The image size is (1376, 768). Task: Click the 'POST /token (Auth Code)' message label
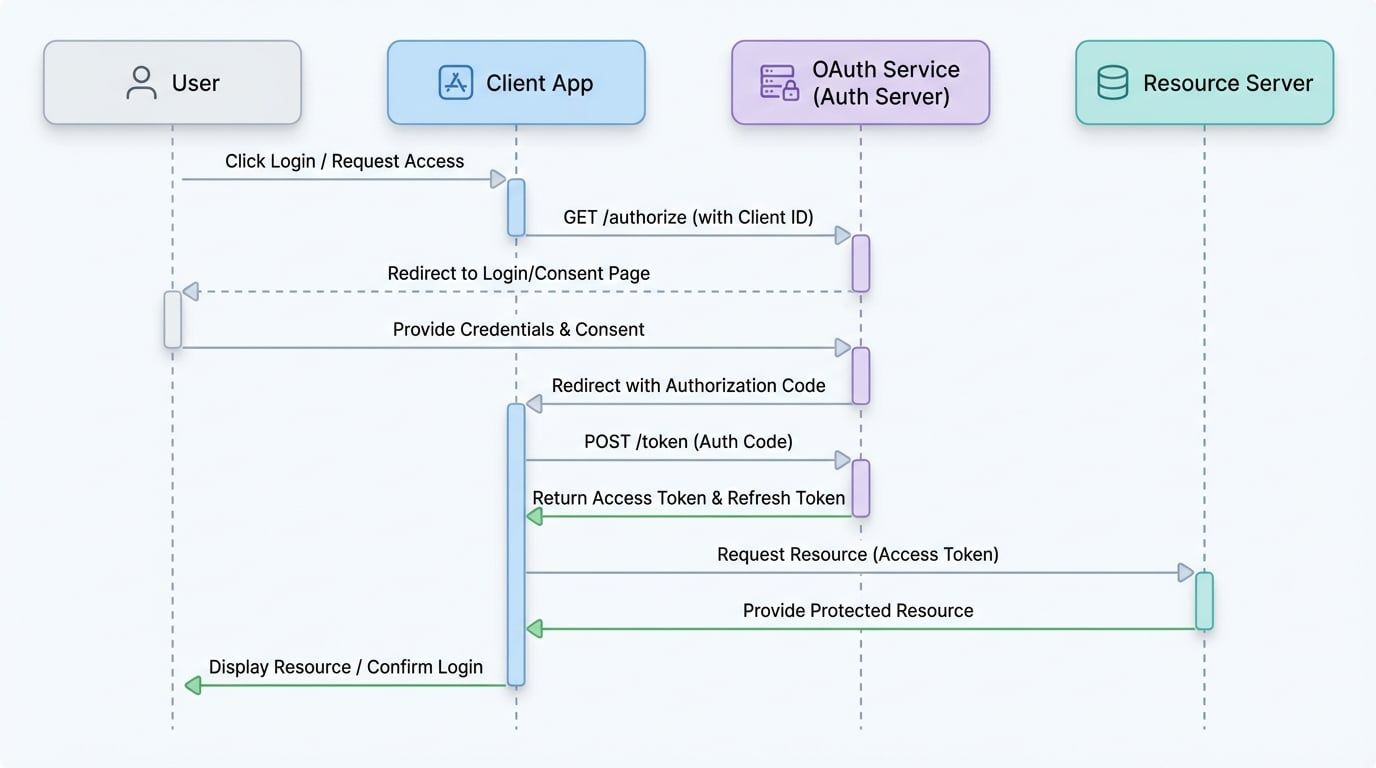688,441
